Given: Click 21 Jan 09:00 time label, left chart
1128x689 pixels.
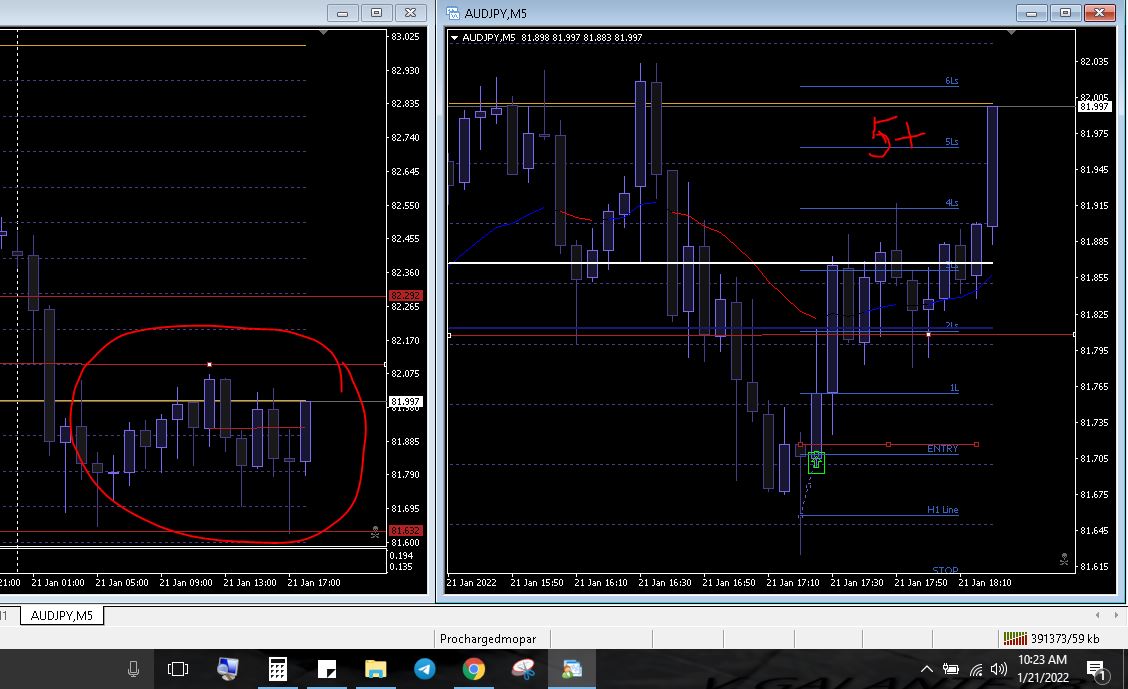Looking at the screenshot, I should 186,583.
